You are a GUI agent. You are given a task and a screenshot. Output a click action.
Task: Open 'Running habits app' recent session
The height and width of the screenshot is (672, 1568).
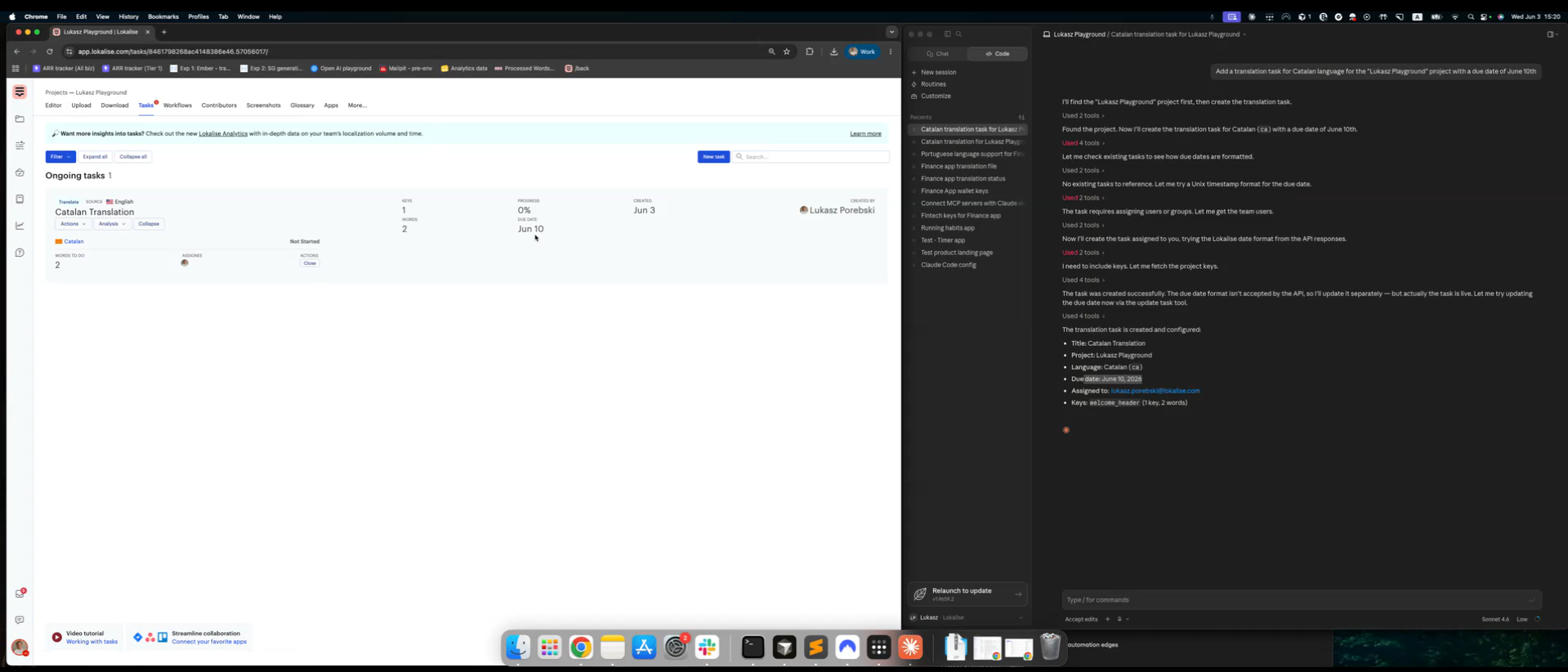point(948,228)
